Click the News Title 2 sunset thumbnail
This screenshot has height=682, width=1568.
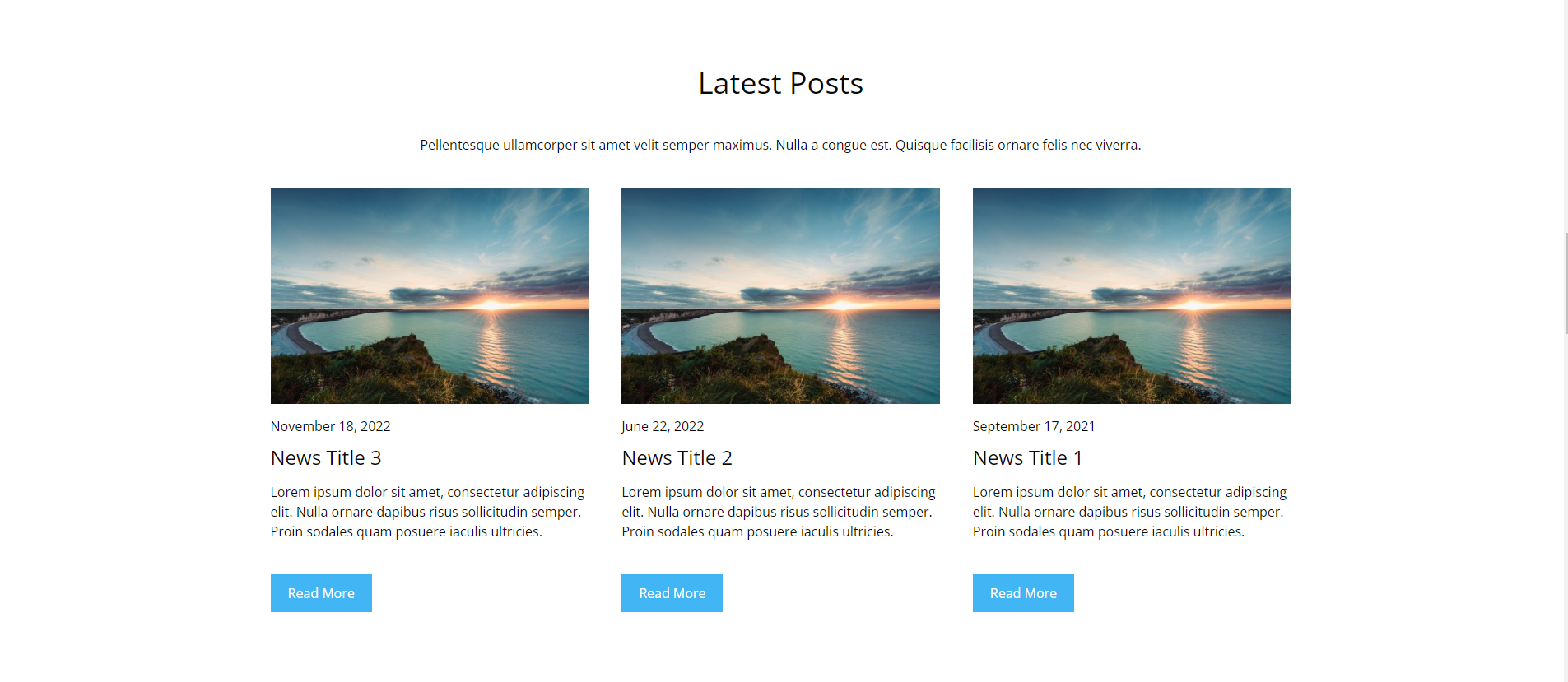coord(780,295)
